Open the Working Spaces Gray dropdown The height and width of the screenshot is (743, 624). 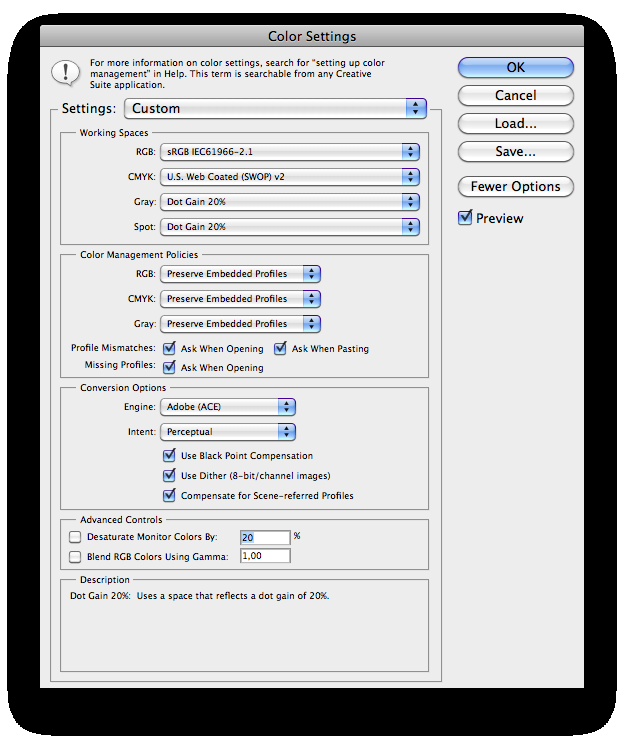click(x=290, y=202)
